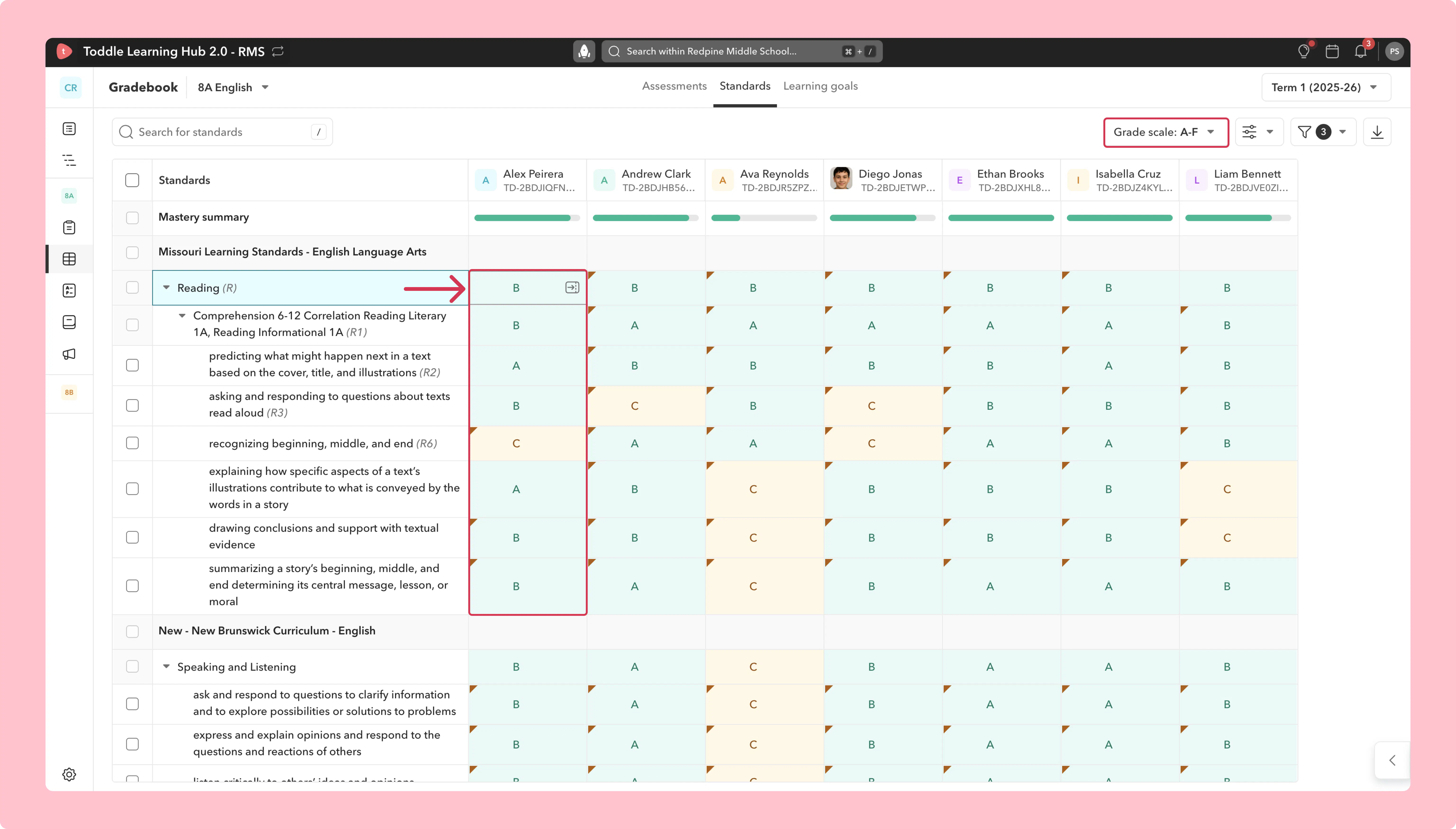The width and height of the screenshot is (1456, 829).
Task: Toggle the select-all Standards checkbox
Action: tap(132, 180)
